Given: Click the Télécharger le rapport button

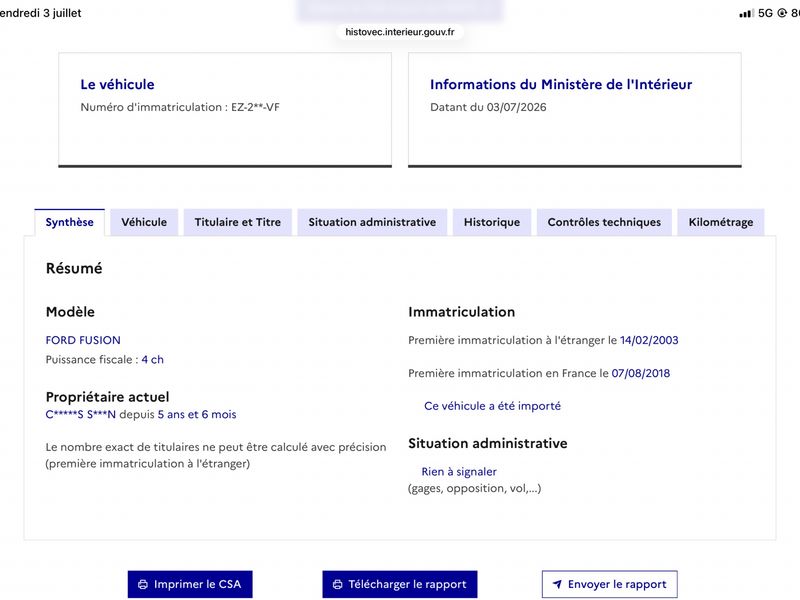Looking at the screenshot, I should [x=399, y=584].
